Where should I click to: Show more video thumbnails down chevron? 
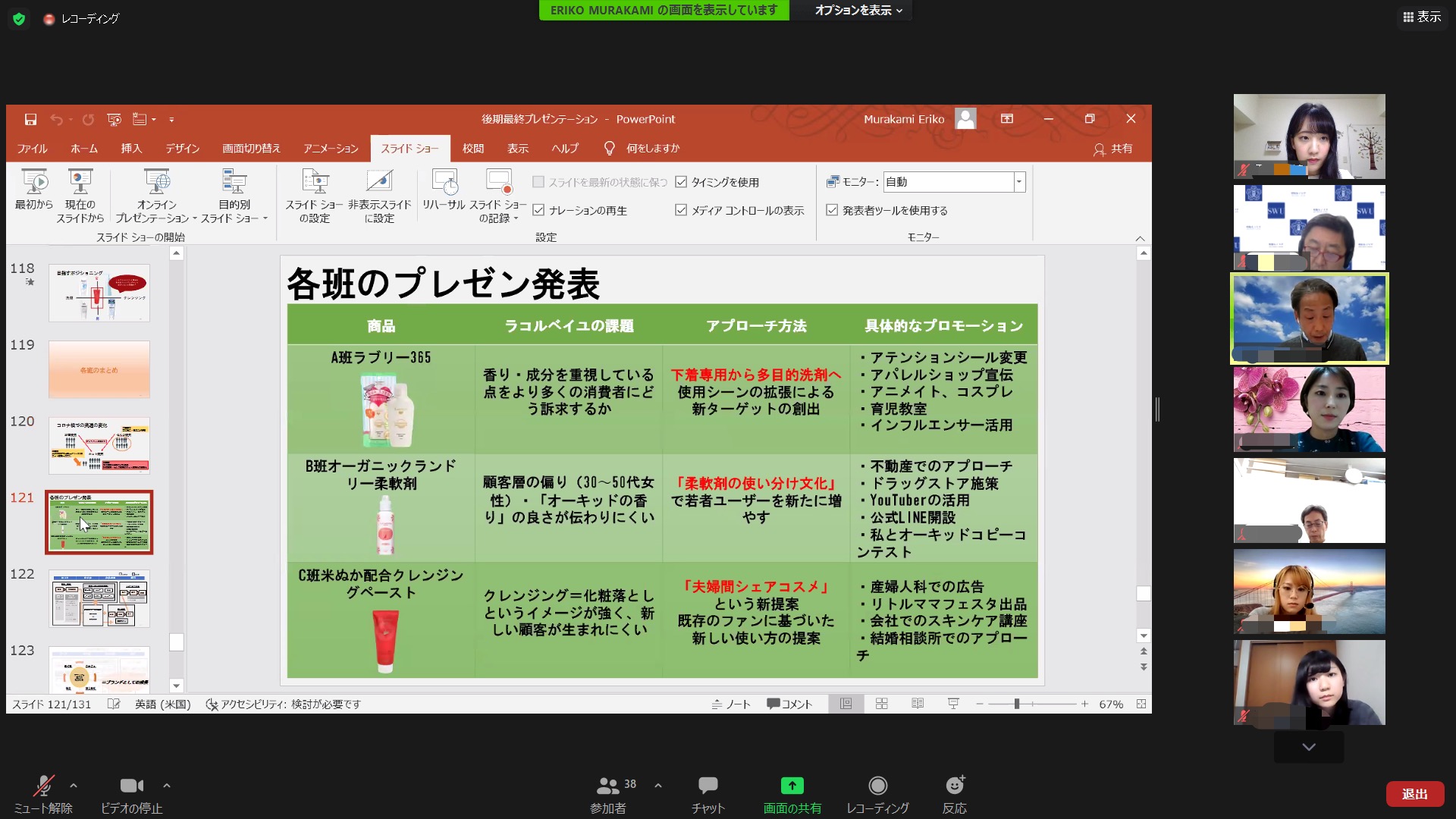(x=1309, y=747)
